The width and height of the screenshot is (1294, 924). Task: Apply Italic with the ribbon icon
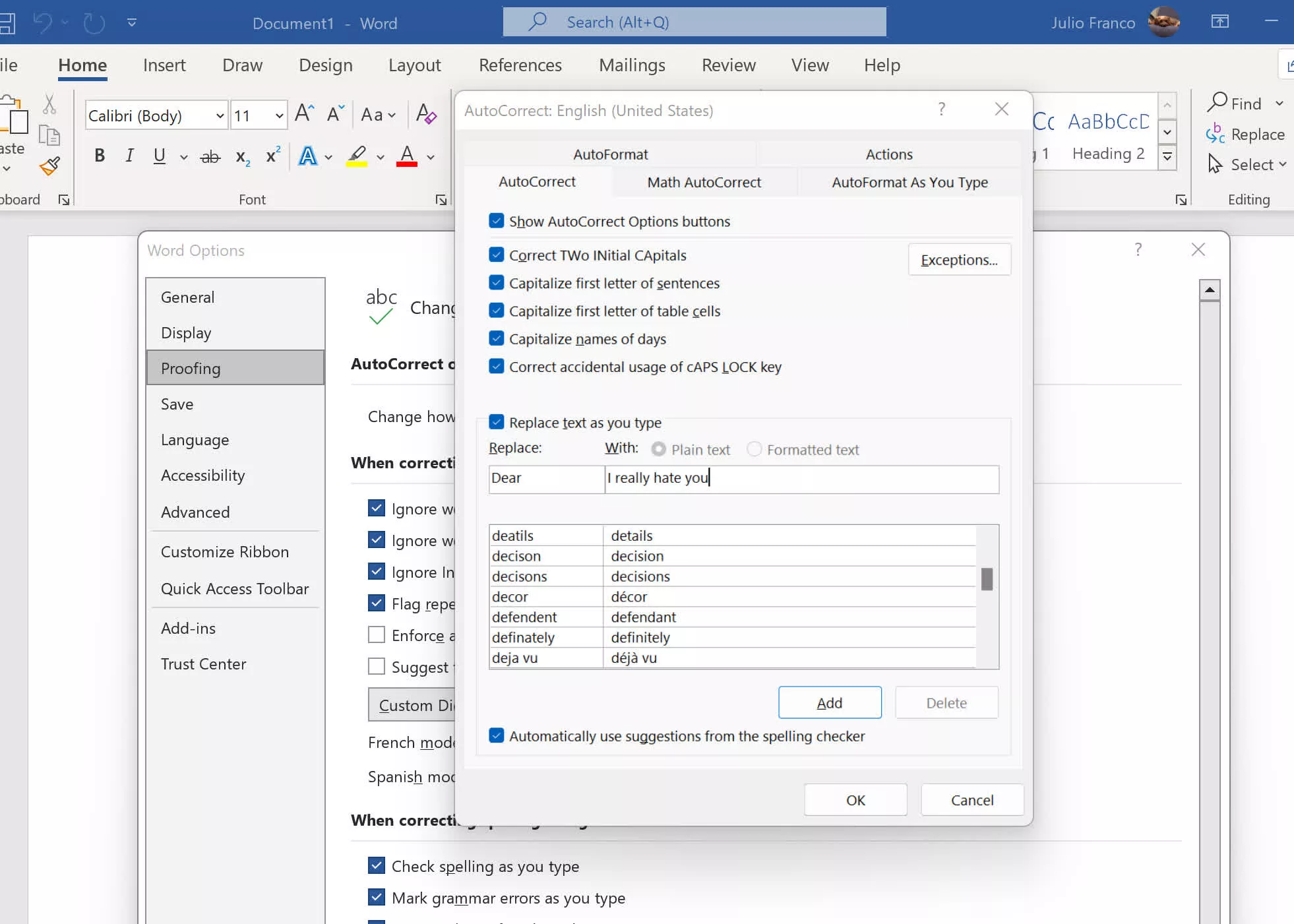129,156
